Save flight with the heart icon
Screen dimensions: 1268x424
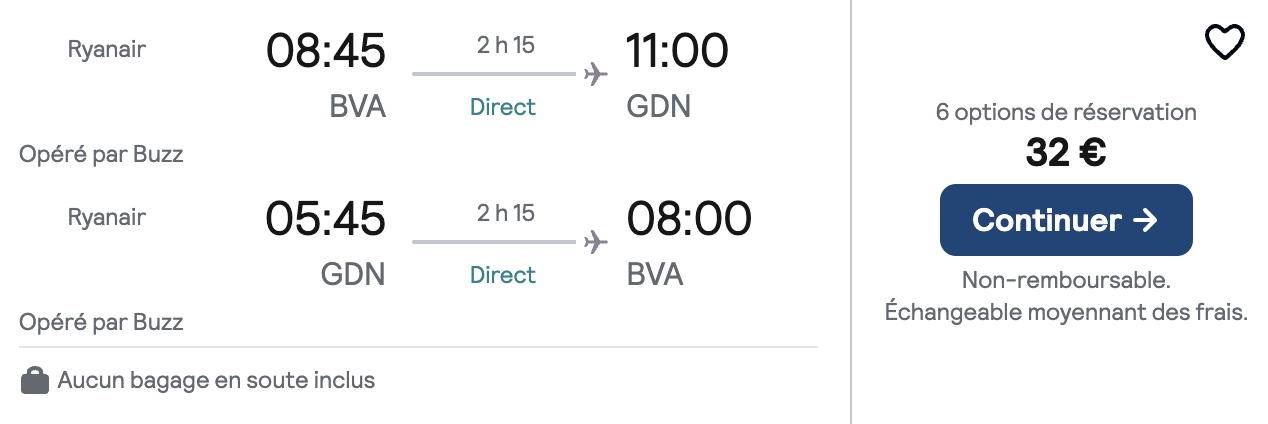[x=1224, y=42]
